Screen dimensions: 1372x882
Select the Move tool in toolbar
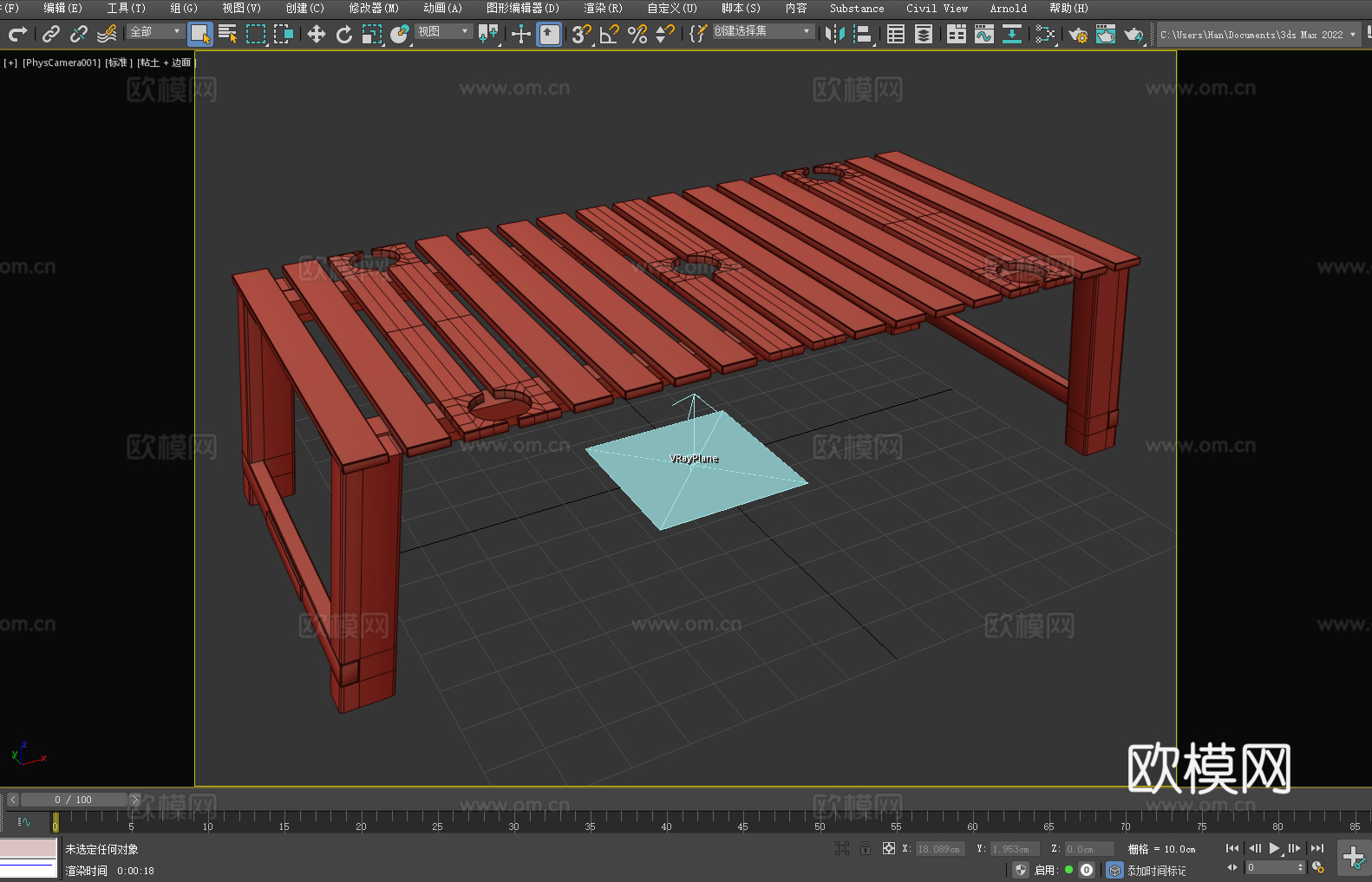pos(316,34)
